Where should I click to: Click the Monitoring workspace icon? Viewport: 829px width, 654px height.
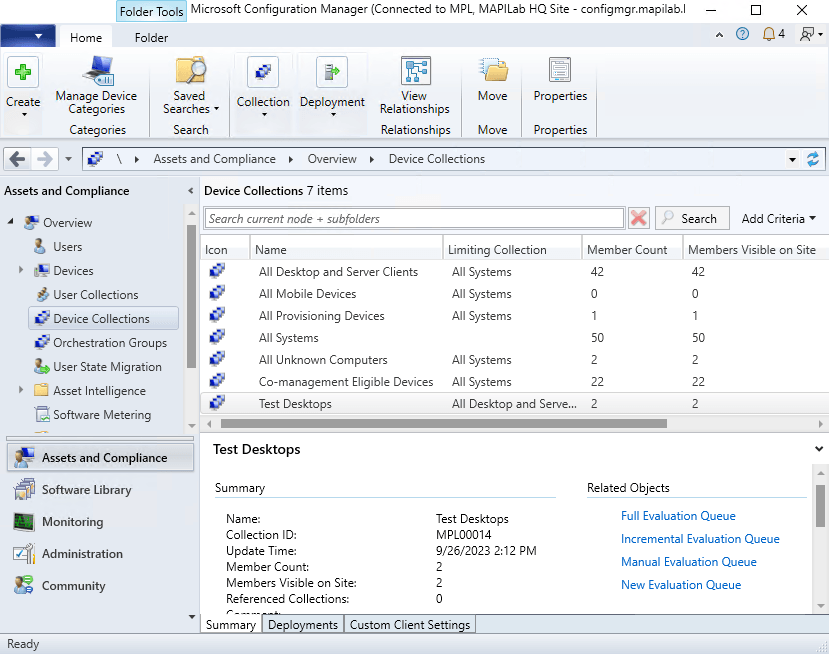point(24,522)
